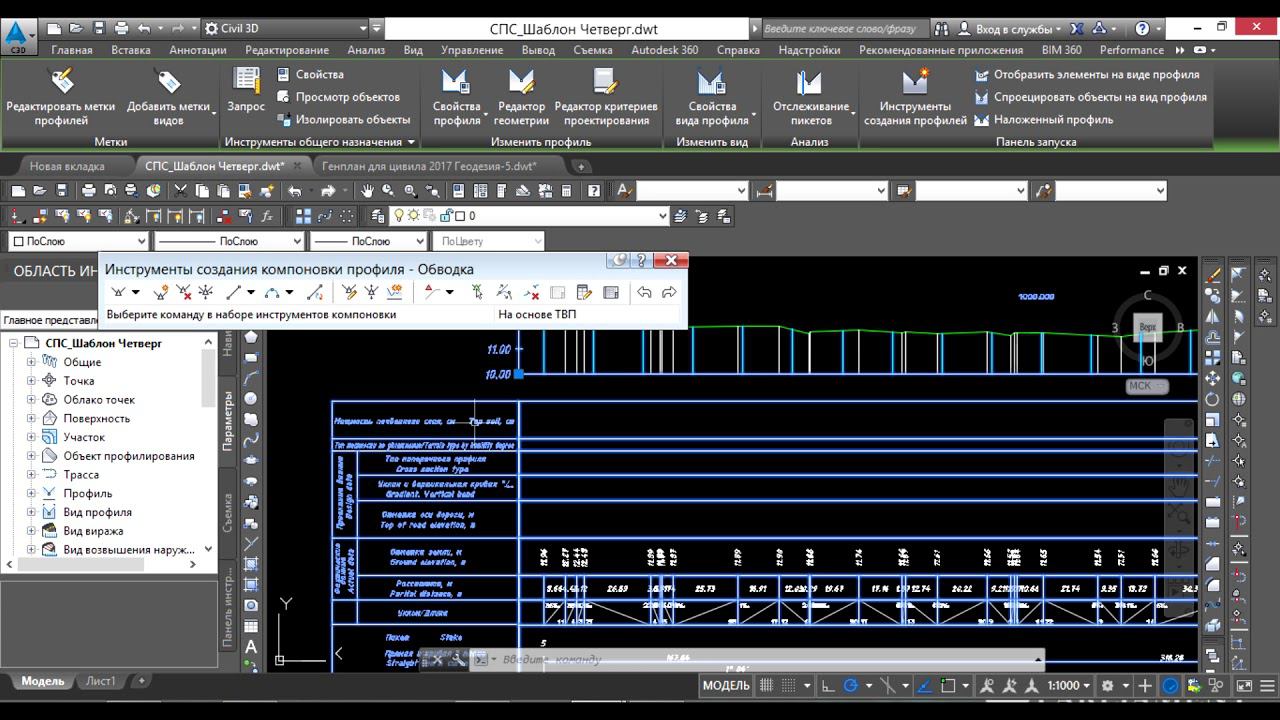Click the plot/print icon in standard toolbar
This screenshot has width=1280, height=720.
tap(88, 191)
